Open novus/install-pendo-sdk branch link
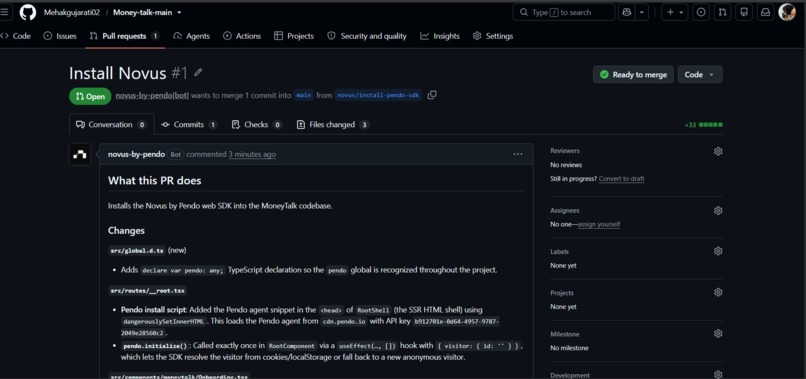806x379 pixels. tap(378, 96)
